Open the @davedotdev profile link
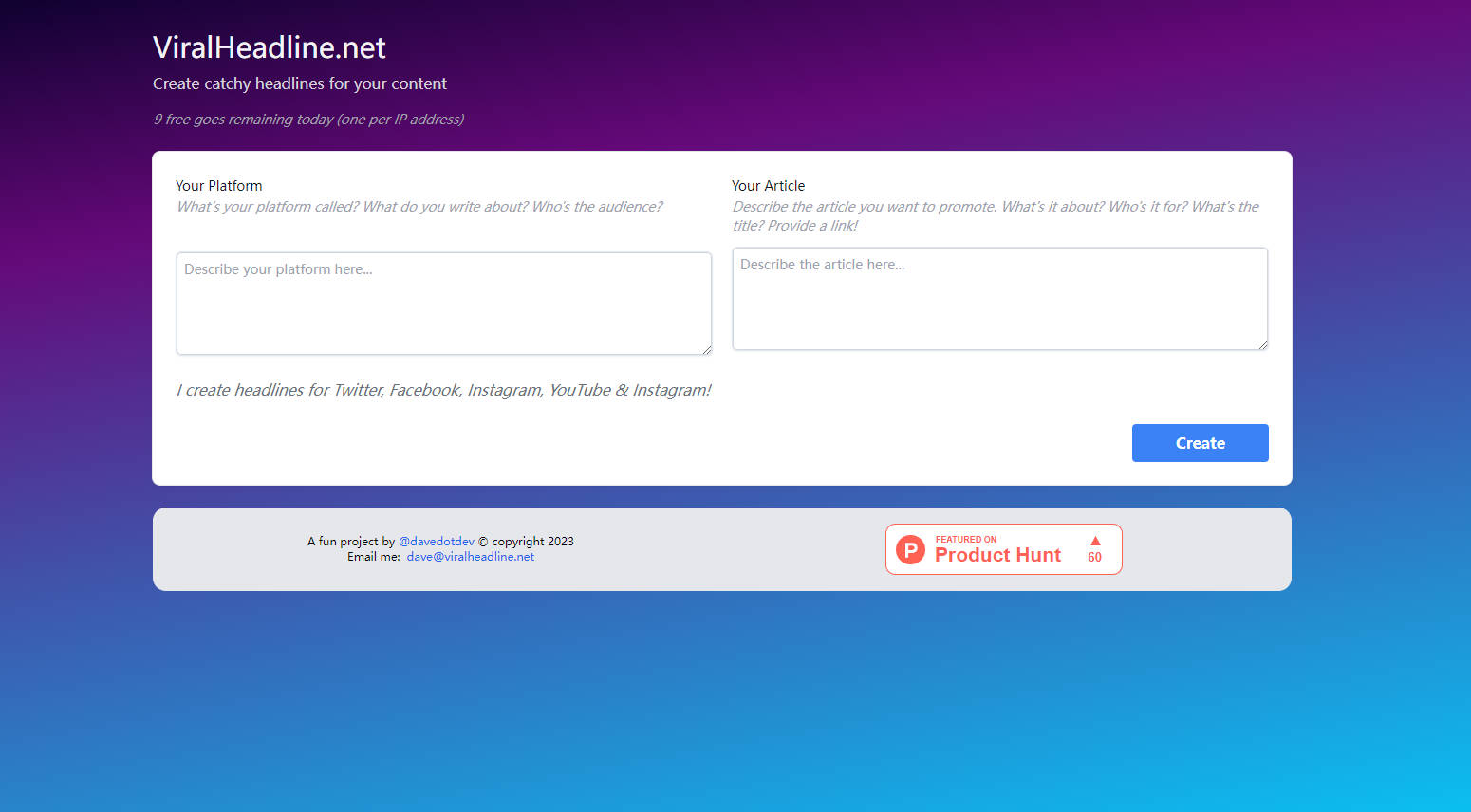 tap(437, 542)
